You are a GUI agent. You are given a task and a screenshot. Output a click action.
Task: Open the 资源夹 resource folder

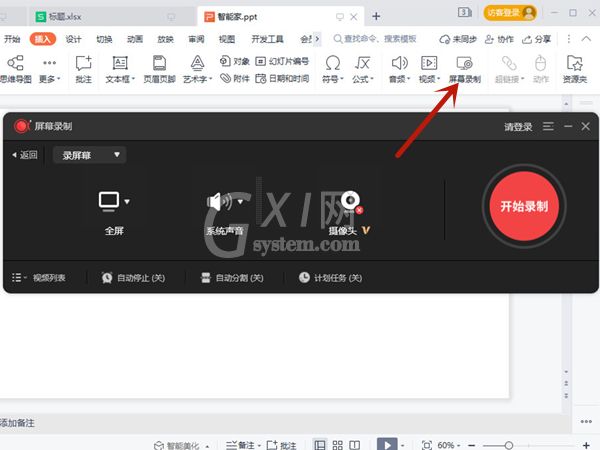(575, 69)
